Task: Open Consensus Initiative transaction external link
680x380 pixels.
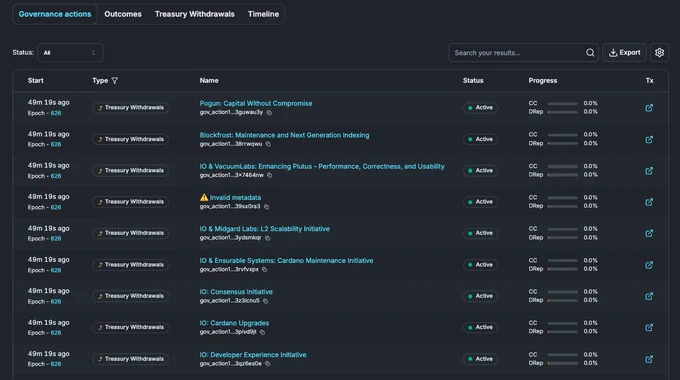Action: pos(649,296)
